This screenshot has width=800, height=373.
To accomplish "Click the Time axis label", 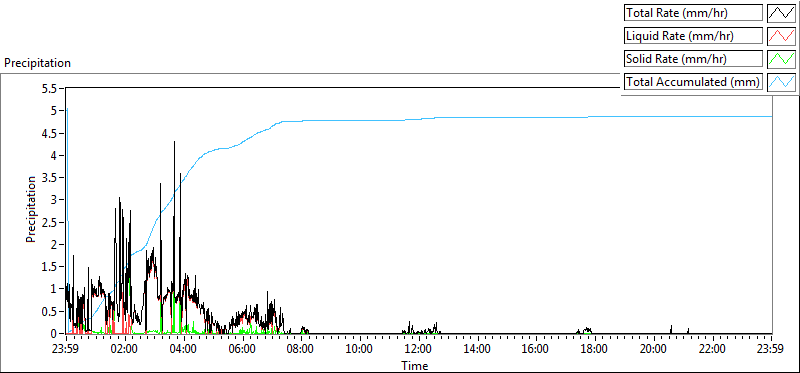I will click(414, 365).
